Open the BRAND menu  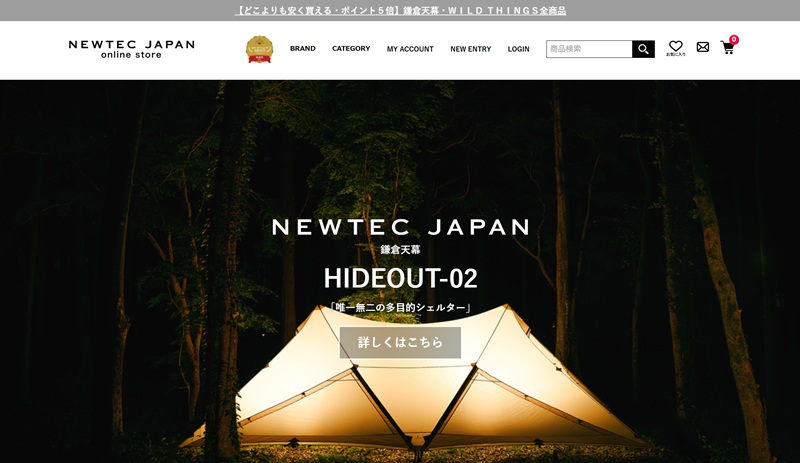(x=303, y=48)
